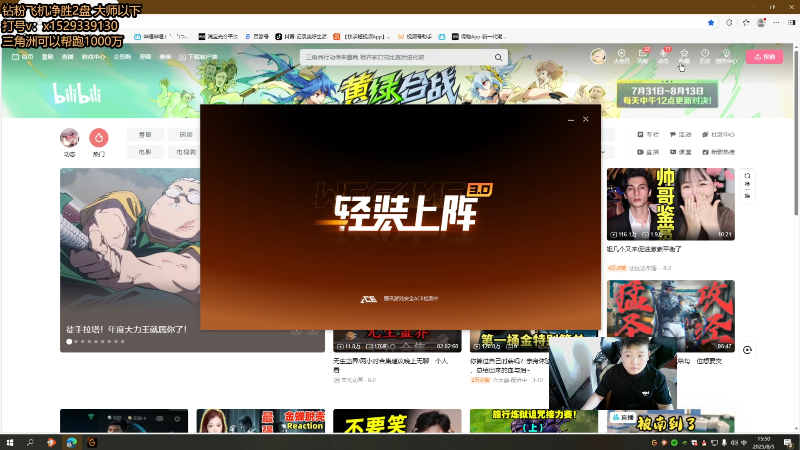
Task: Open the Windows Start button
Action: tap(9, 442)
